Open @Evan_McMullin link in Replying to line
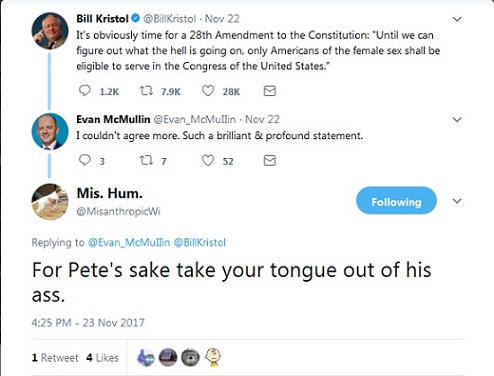Viewport: 494px width, 376px height. pos(129,242)
